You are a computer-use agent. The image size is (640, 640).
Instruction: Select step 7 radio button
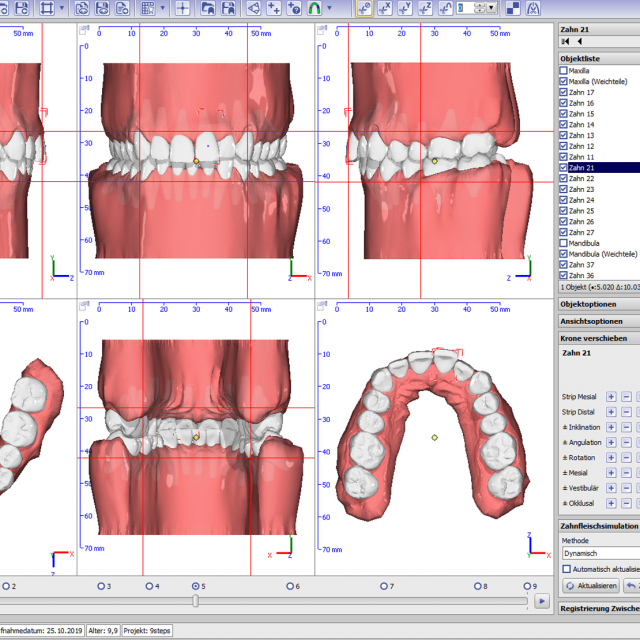click(x=383, y=587)
